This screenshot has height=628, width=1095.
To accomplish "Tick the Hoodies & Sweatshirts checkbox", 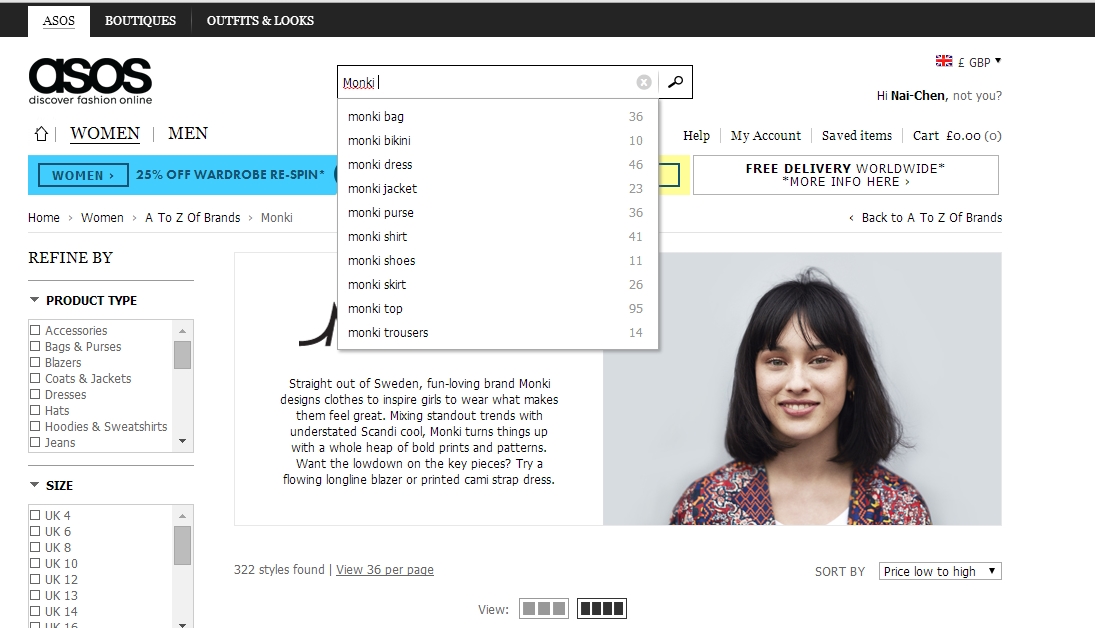I will tap(35, 426).
